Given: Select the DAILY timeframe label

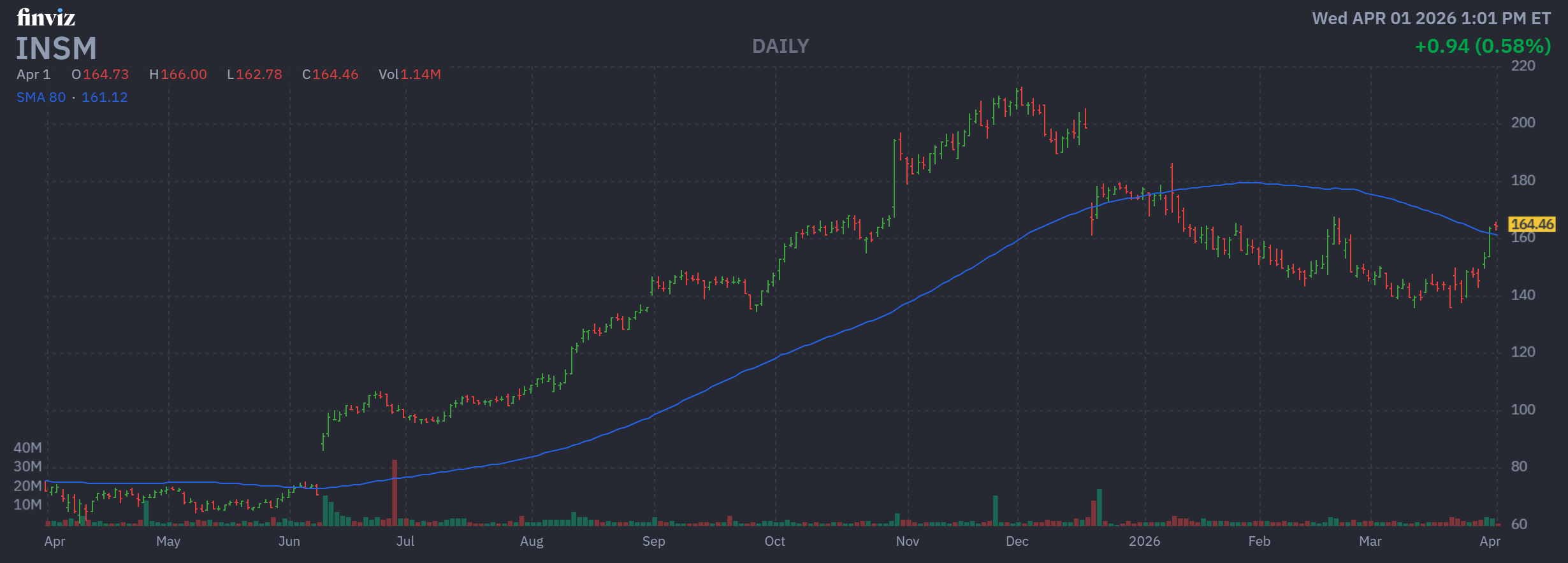Looking at the screenshot, I should click(x=780, y=46).
